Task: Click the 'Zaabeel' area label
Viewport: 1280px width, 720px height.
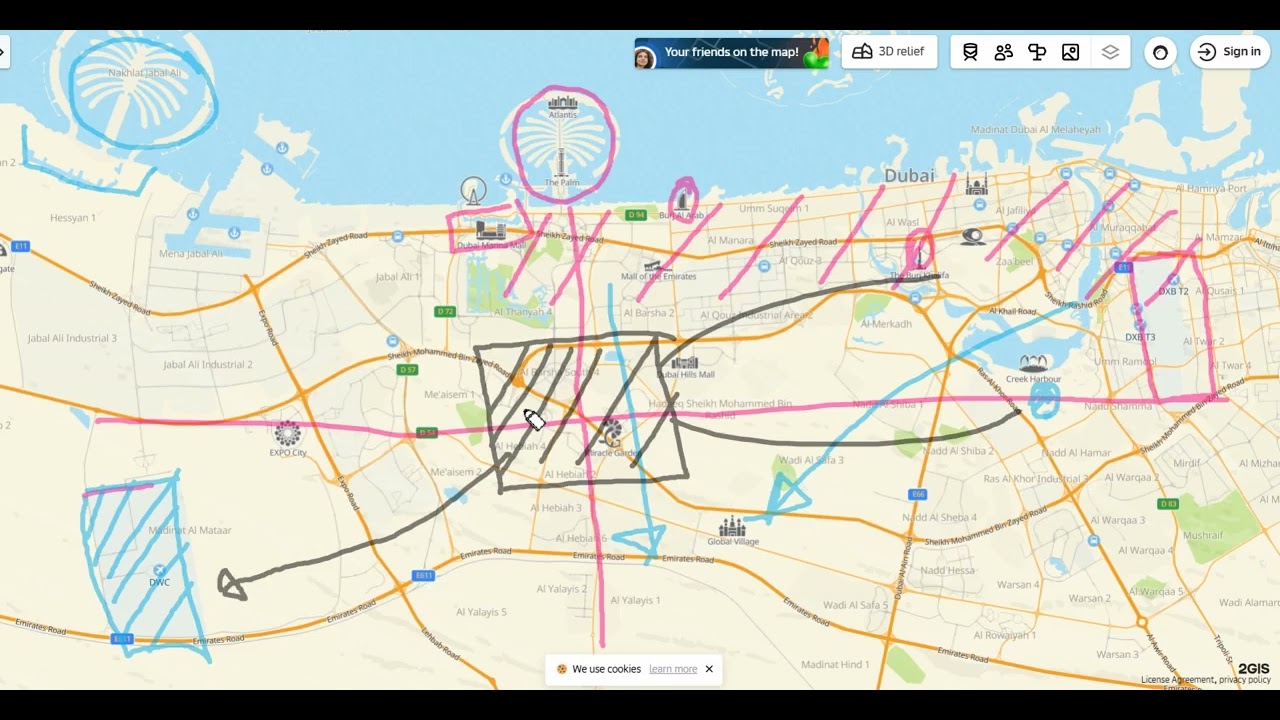Action: click(1014, 261)
